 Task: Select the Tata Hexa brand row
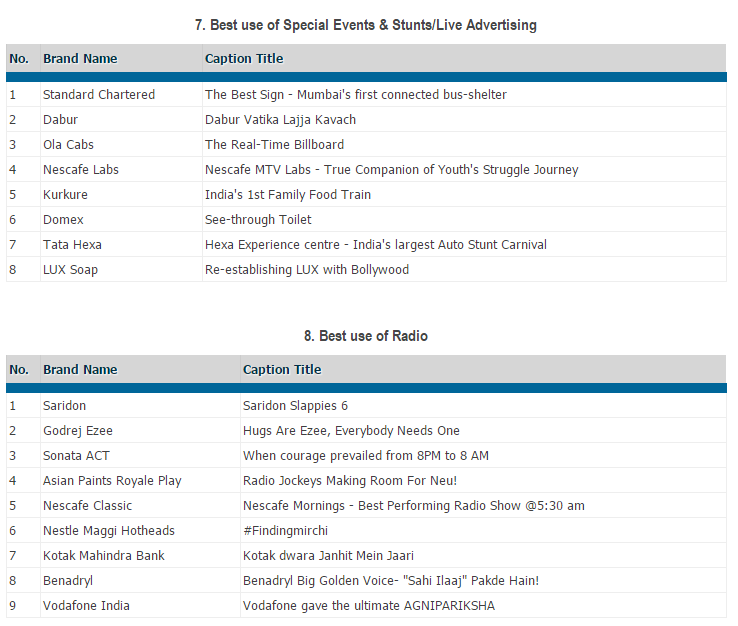(72, 245)
